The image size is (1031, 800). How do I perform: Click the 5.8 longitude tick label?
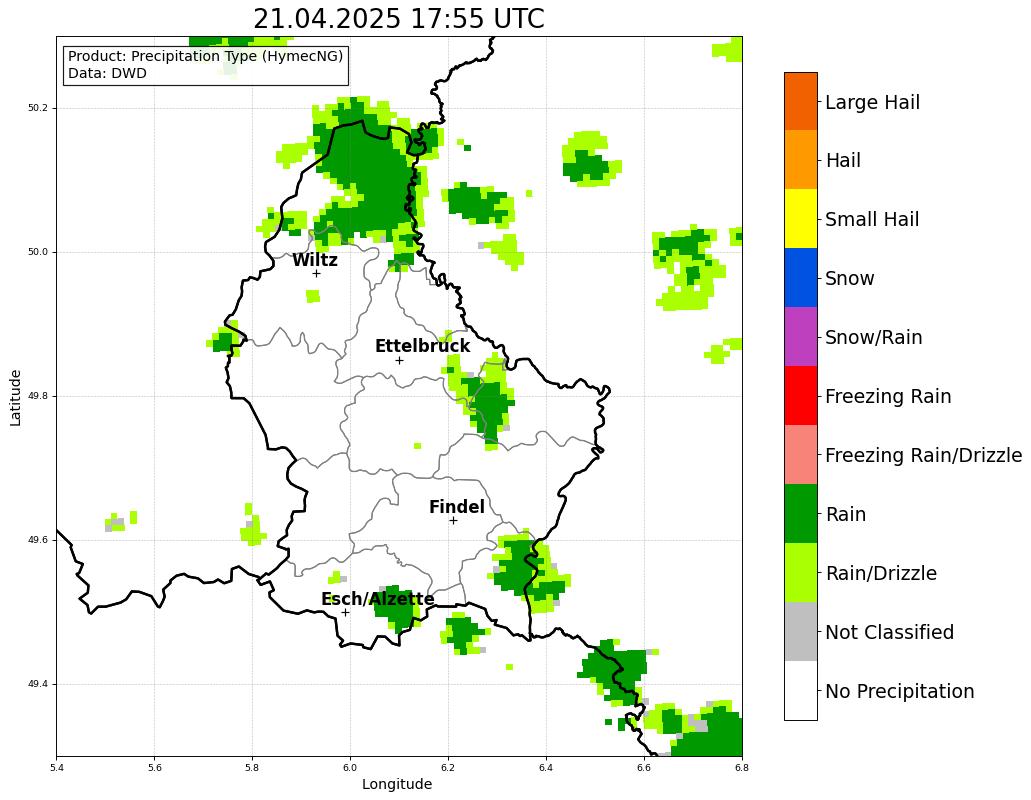(x=252, y=767)
